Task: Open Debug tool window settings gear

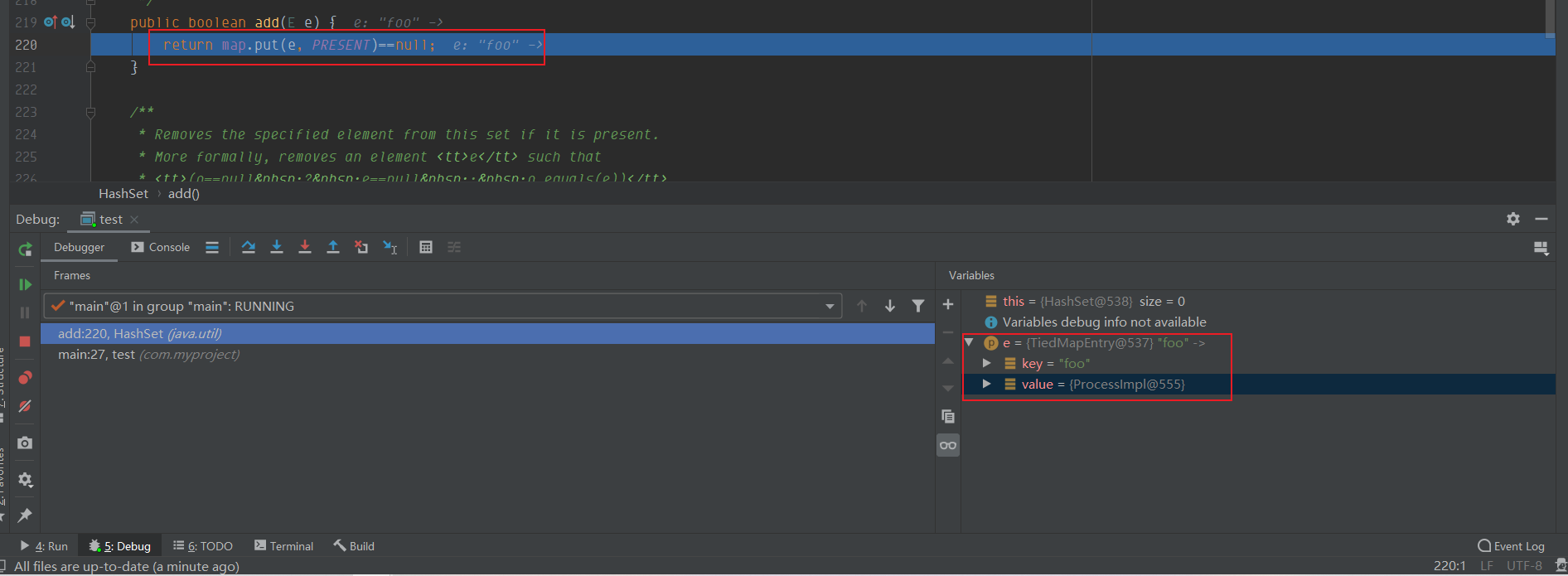Action: (1513, 219)
